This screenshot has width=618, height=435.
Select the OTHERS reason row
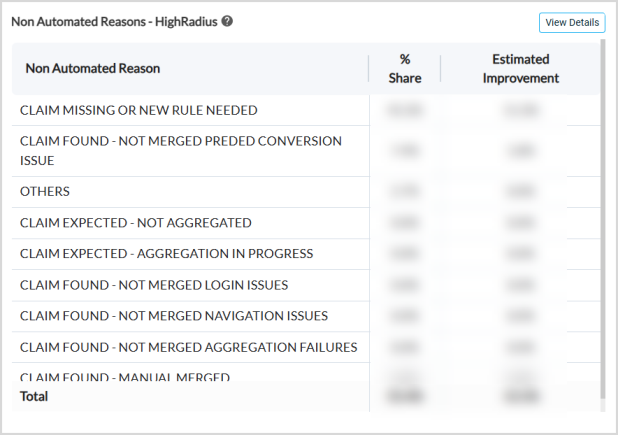45,191
